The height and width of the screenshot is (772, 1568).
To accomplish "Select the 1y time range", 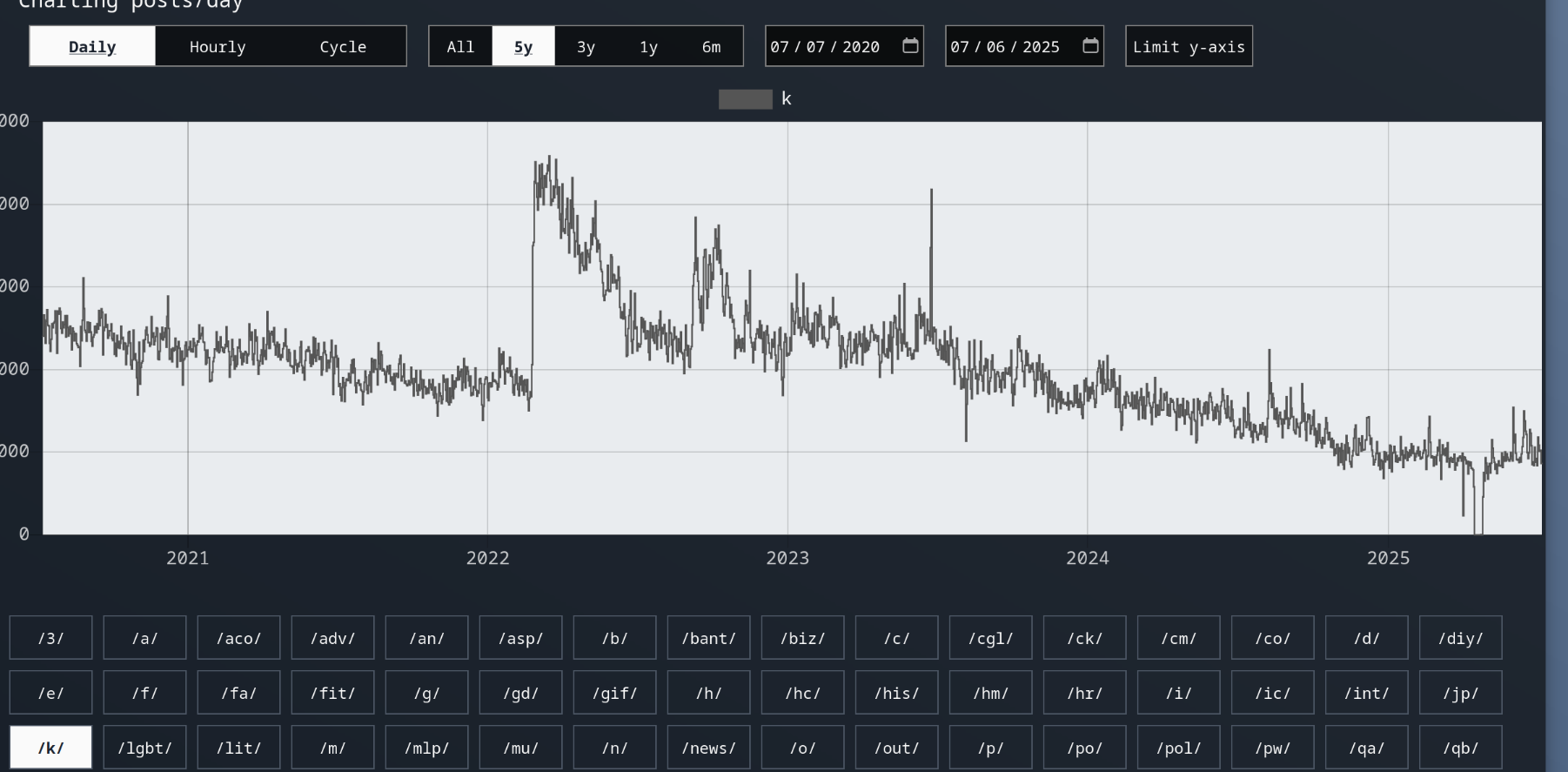I will click(648, 46).
